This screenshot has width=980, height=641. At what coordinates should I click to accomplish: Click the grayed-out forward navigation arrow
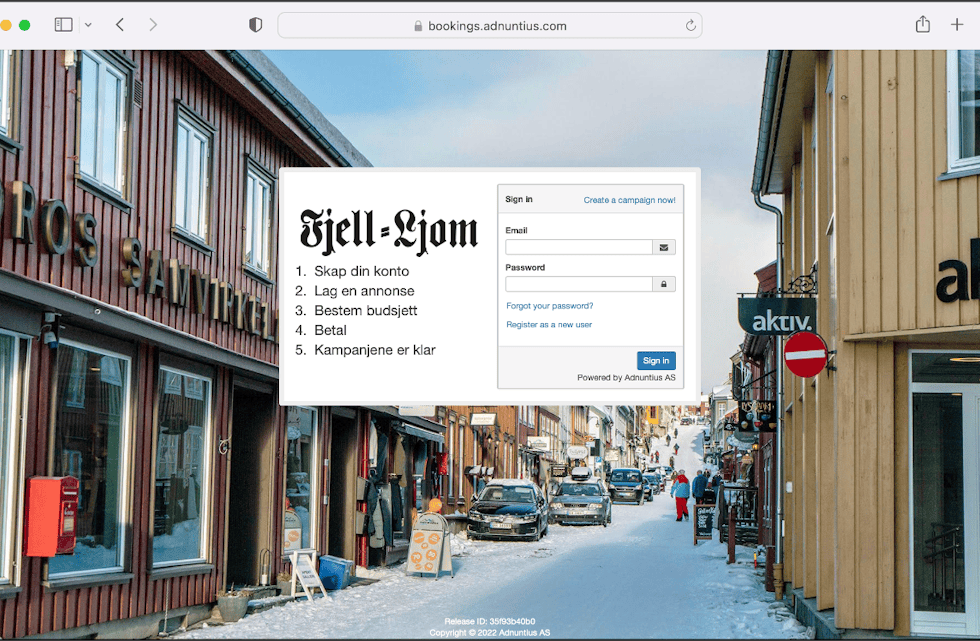click(x=153, y=24)
